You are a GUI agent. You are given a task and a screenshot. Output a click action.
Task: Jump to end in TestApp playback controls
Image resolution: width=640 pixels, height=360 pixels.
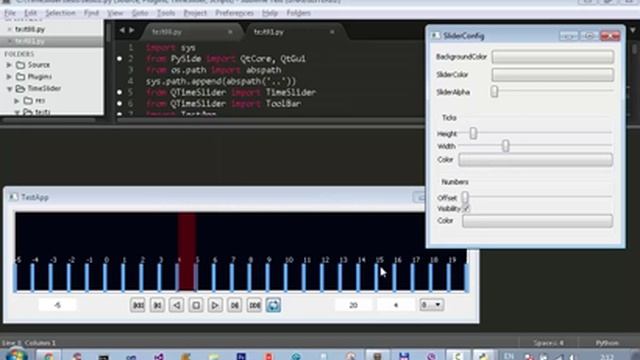tap(254, 305)
